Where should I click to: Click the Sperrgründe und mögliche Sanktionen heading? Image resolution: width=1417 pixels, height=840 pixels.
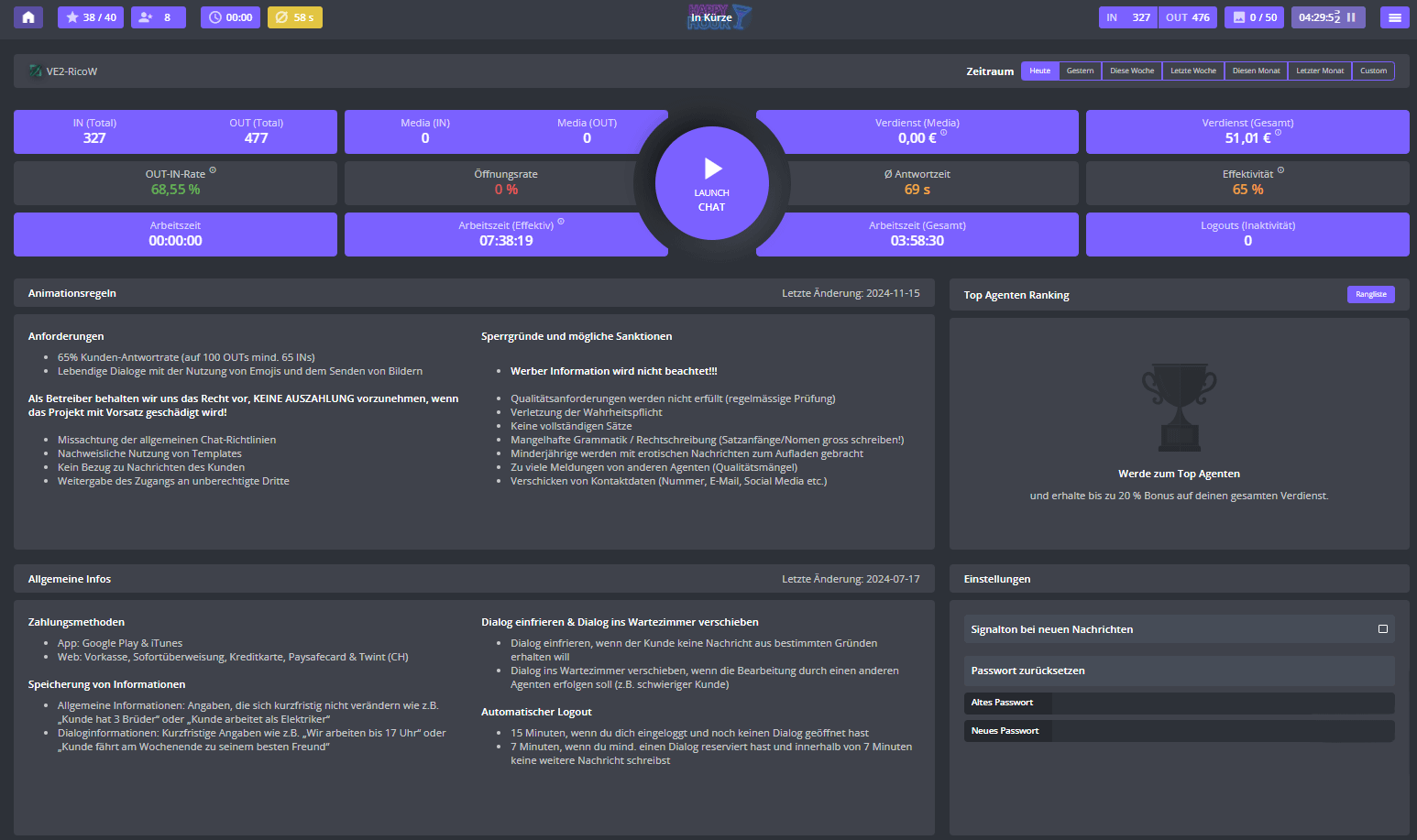(x=577, y=336)
